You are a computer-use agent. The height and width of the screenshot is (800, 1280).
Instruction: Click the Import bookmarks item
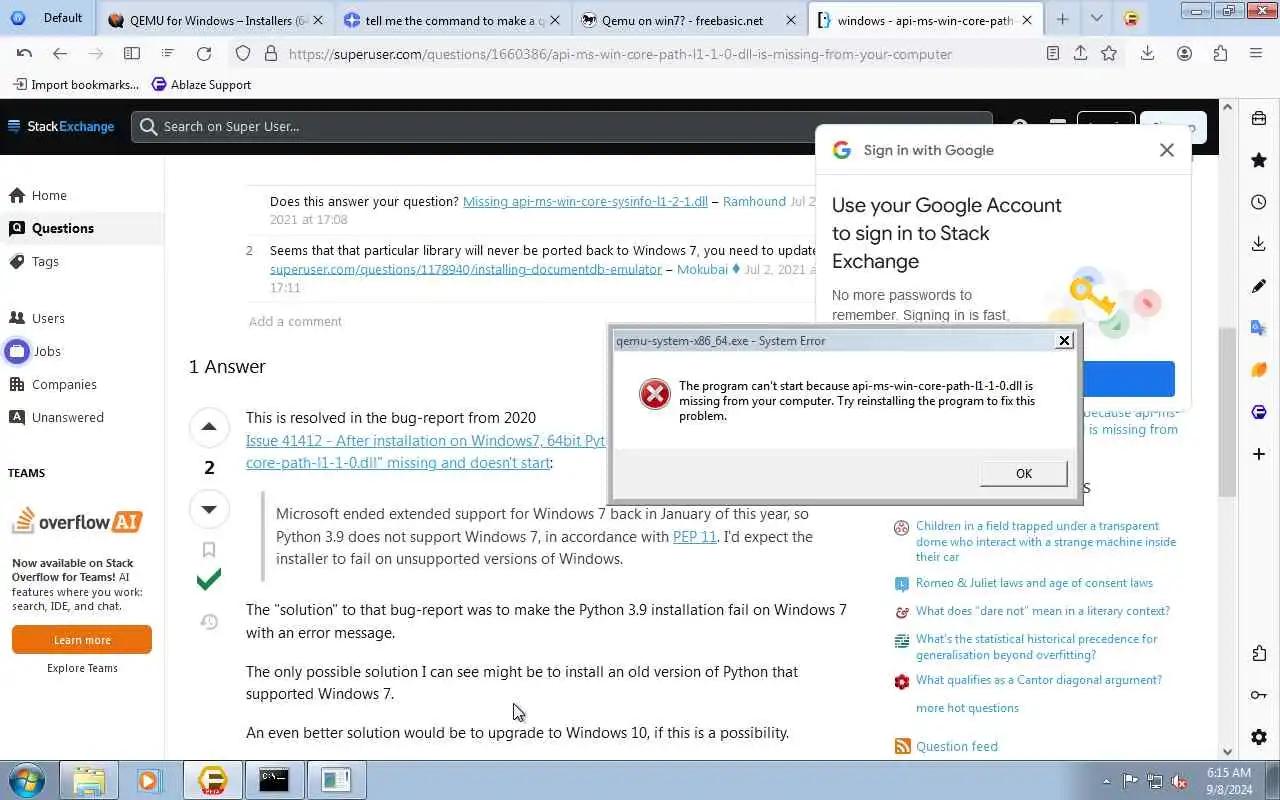pos(76,85)
